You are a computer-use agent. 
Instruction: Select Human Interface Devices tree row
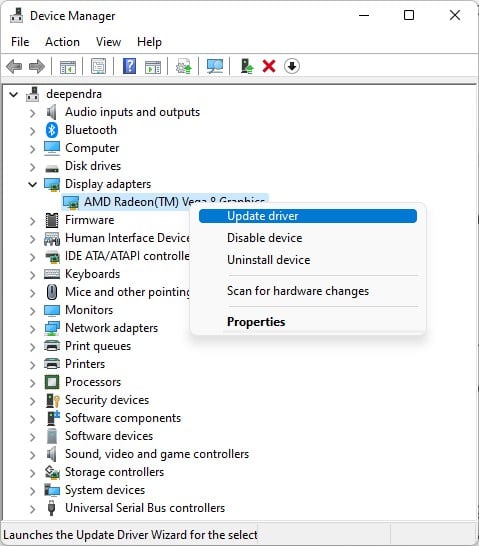click(127, 238)
